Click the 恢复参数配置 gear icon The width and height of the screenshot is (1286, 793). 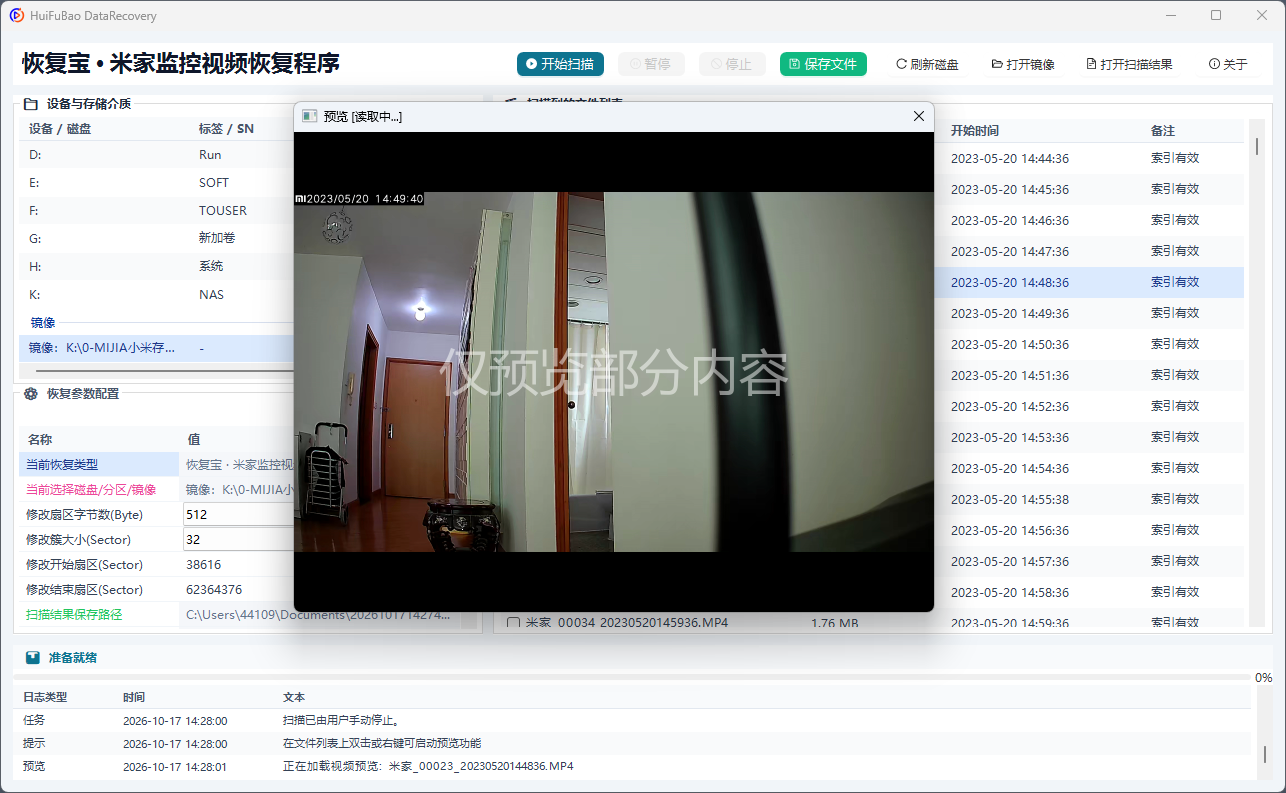(x=31, y=394)
